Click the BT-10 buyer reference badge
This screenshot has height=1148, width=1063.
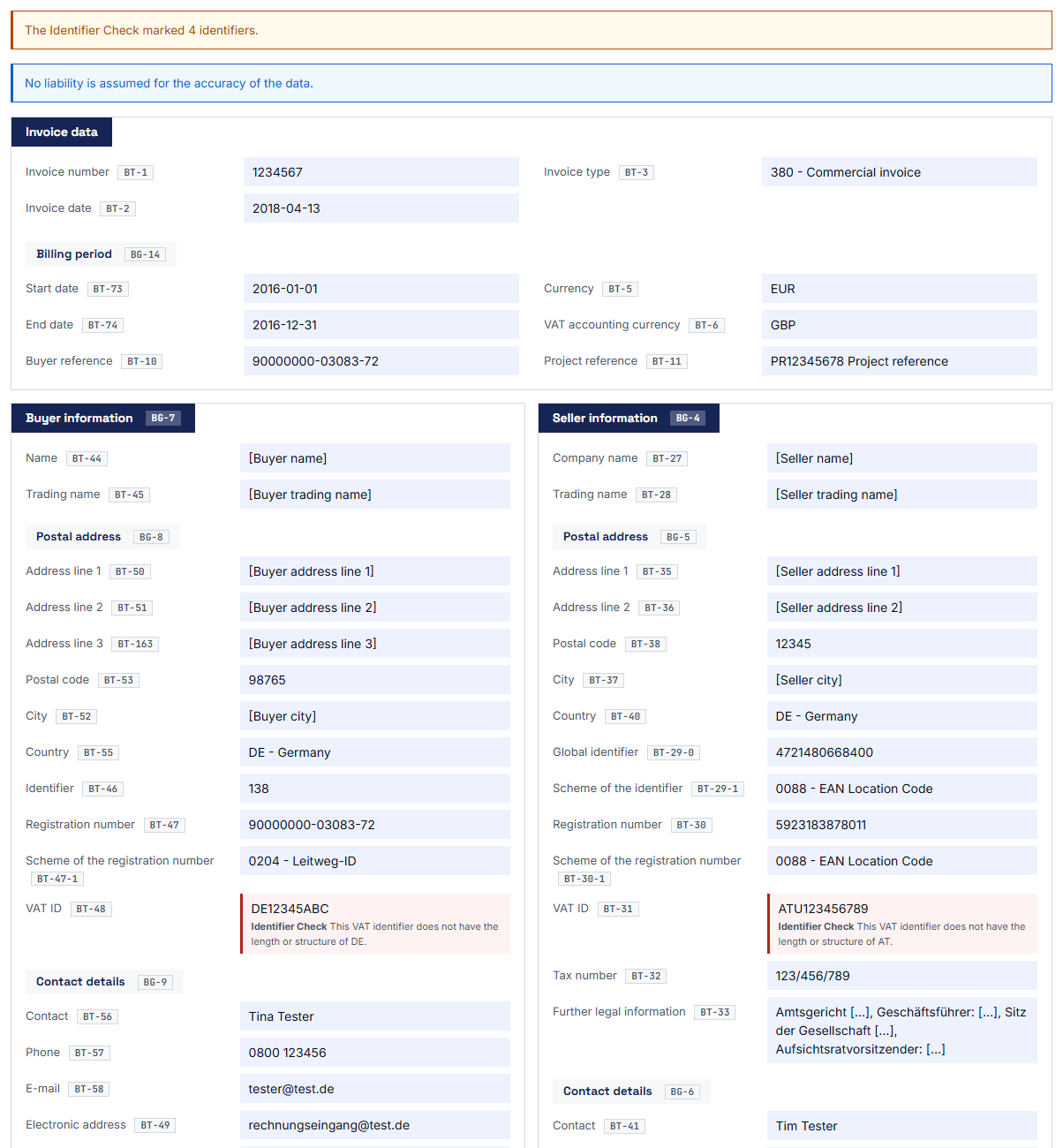pos(142,361)
